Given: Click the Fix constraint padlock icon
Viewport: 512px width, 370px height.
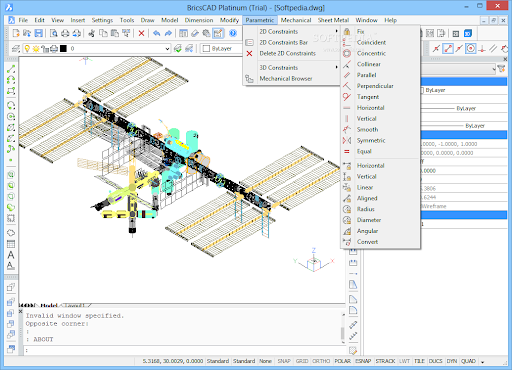Looking at the screenshot, I should (x=347, y=32).
